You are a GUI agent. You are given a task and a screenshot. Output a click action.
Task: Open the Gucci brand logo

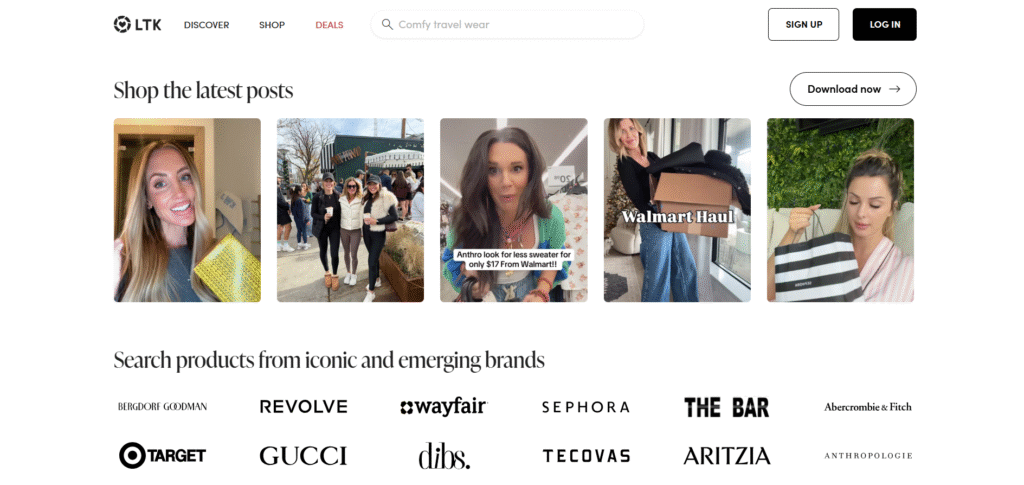tap(303, 455)
